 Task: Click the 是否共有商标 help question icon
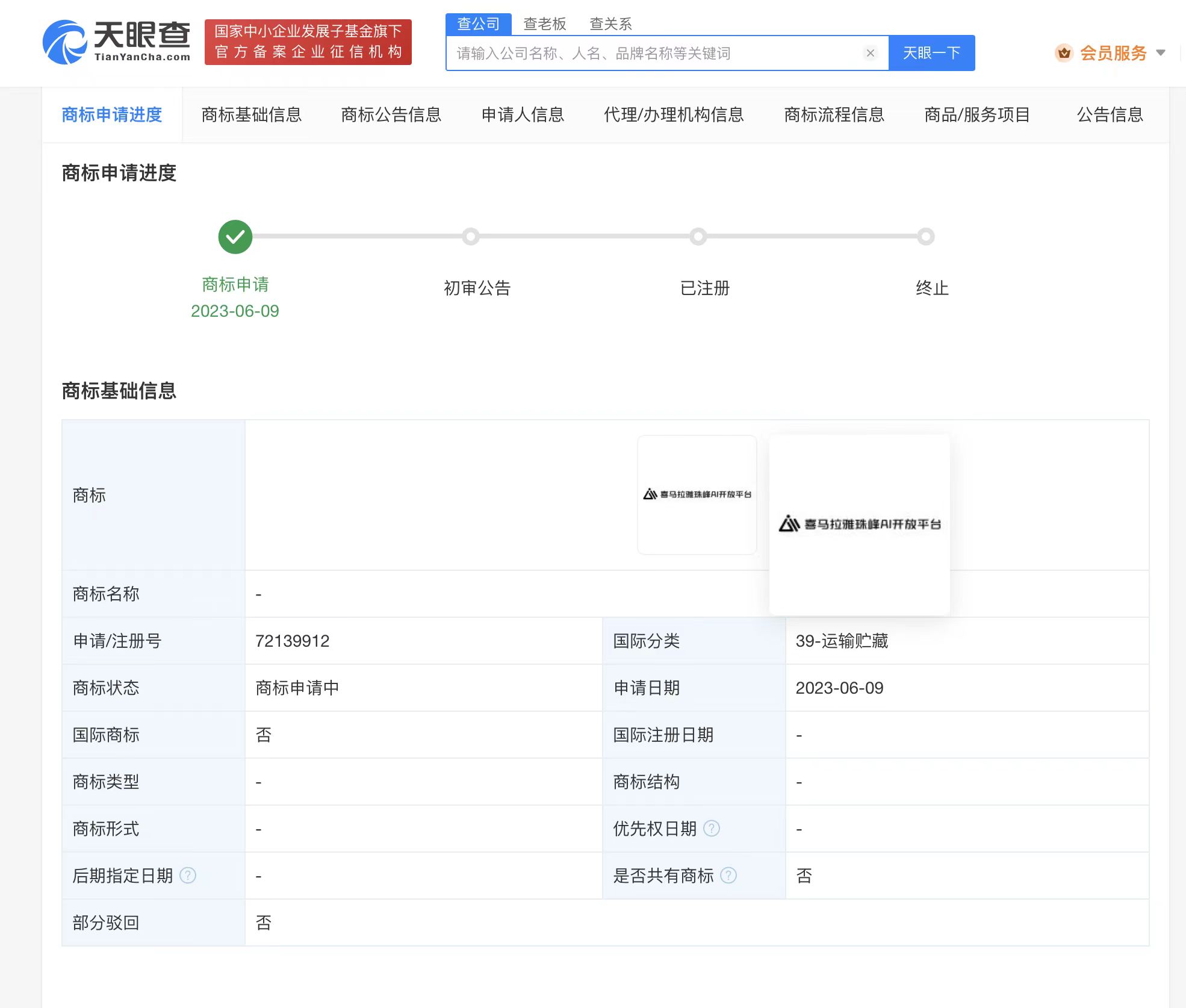tap(728, 876)
